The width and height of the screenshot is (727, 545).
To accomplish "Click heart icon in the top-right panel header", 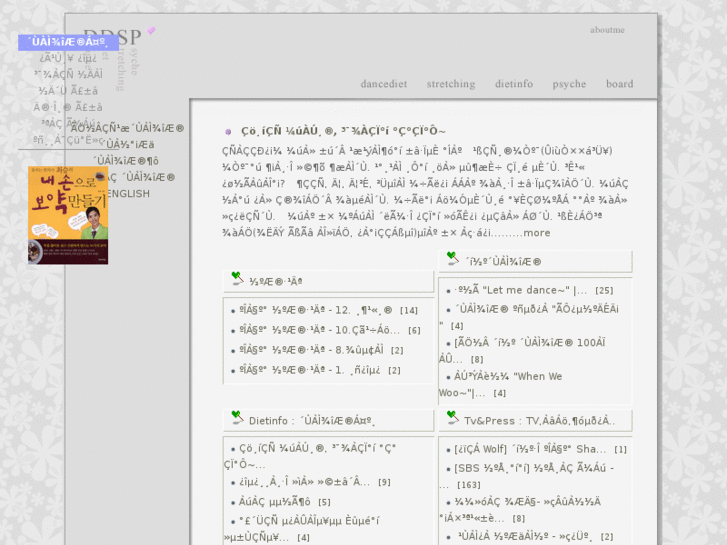I will 453,258.
